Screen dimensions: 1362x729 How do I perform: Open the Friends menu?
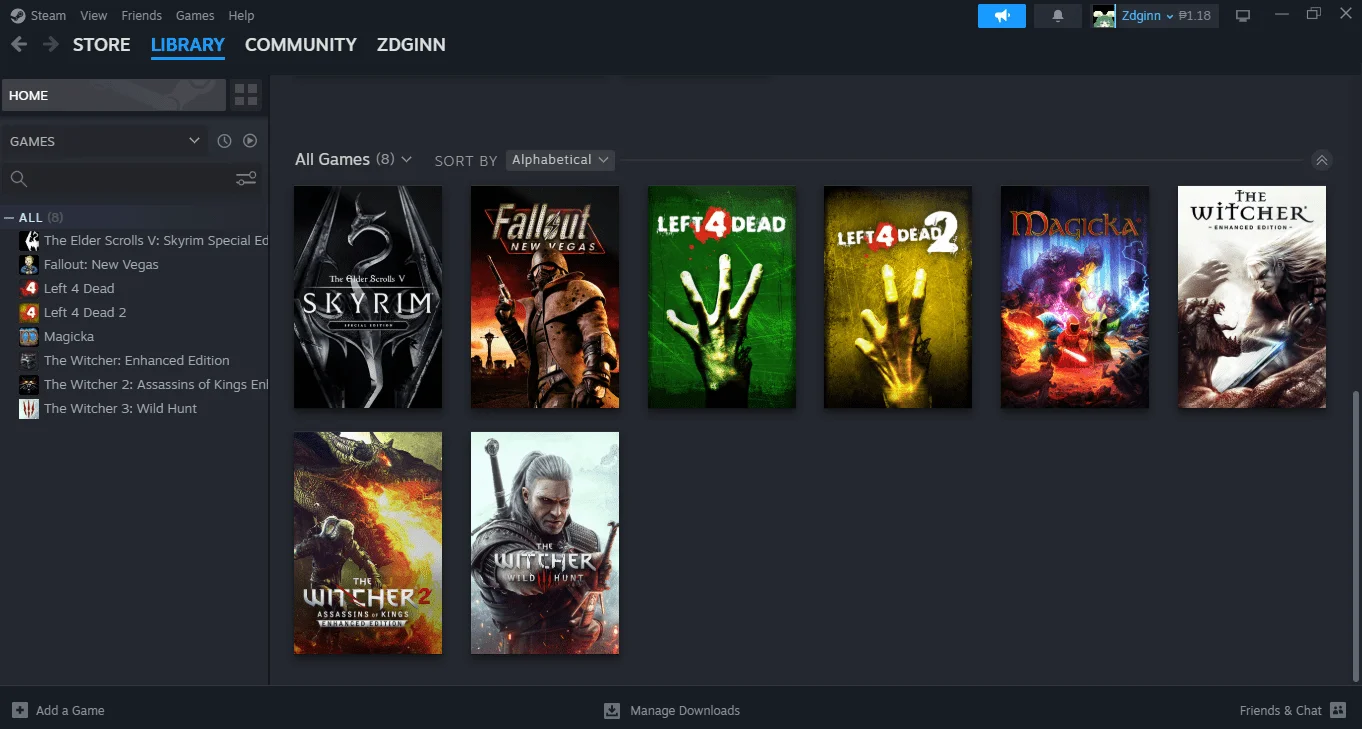[141, 16]
